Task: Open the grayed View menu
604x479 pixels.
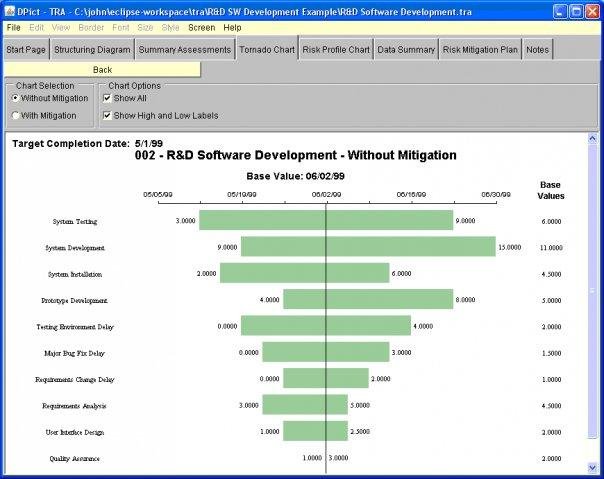Action: 61,28
